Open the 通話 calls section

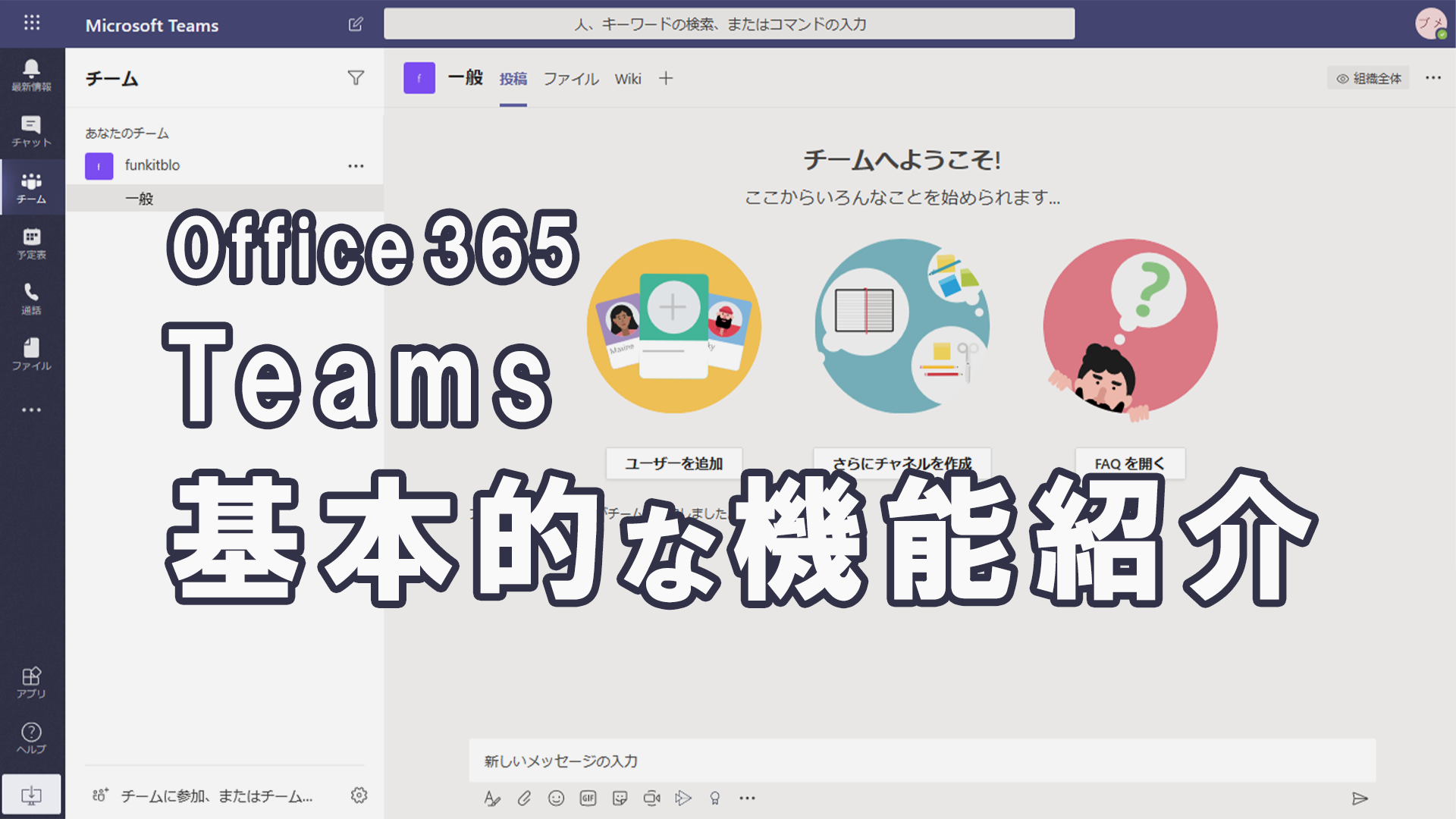31,299
